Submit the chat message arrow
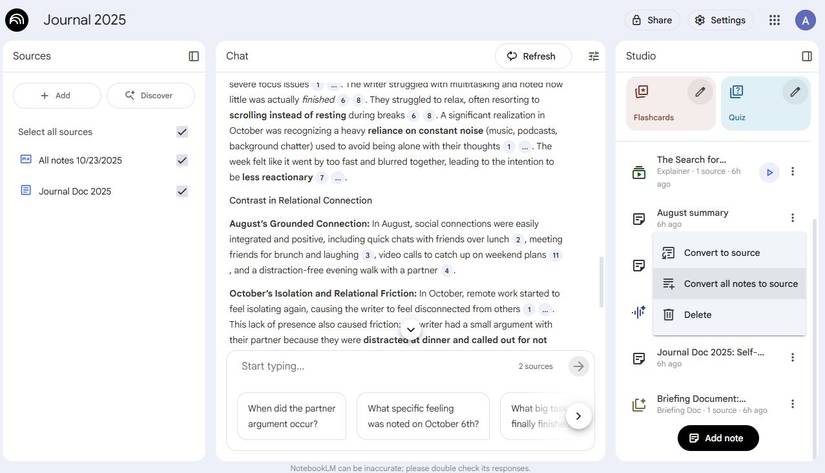The image size is (825, 473). click(x=578, y=366)
